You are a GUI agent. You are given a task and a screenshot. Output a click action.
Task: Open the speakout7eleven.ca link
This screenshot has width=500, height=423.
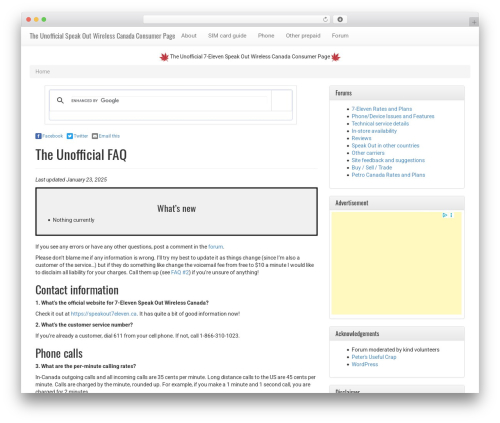point(104,314)
